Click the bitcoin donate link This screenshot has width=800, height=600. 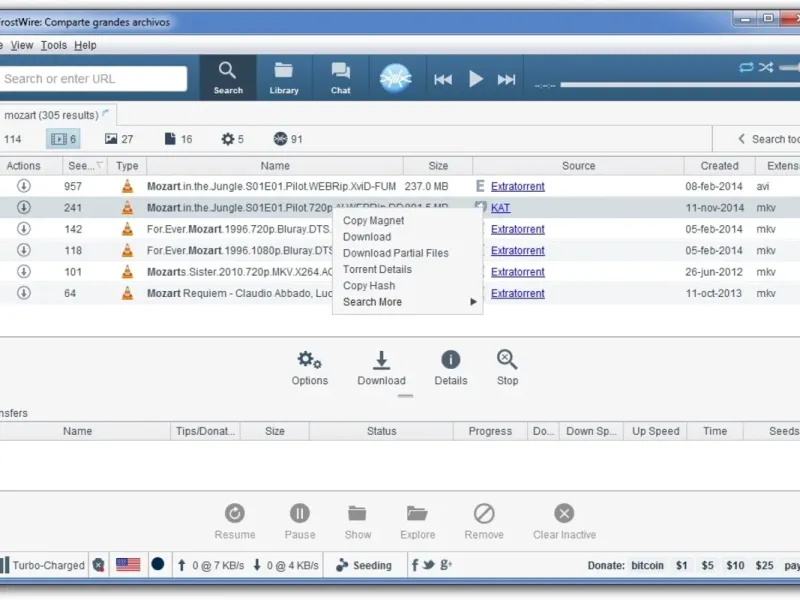click(x=647, y=565)
